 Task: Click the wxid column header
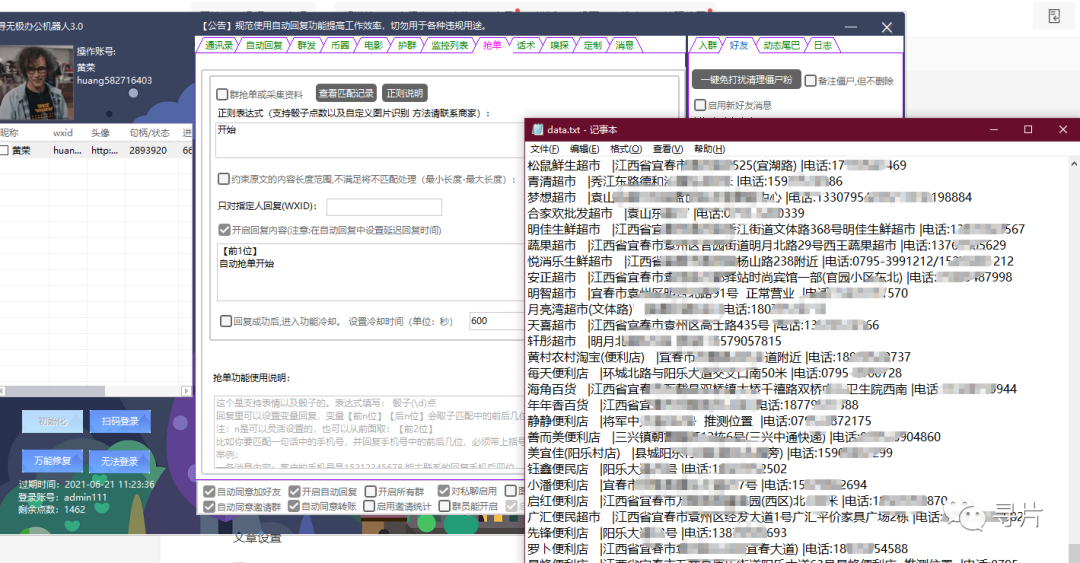pyautogui.click(x=63, y=132)
